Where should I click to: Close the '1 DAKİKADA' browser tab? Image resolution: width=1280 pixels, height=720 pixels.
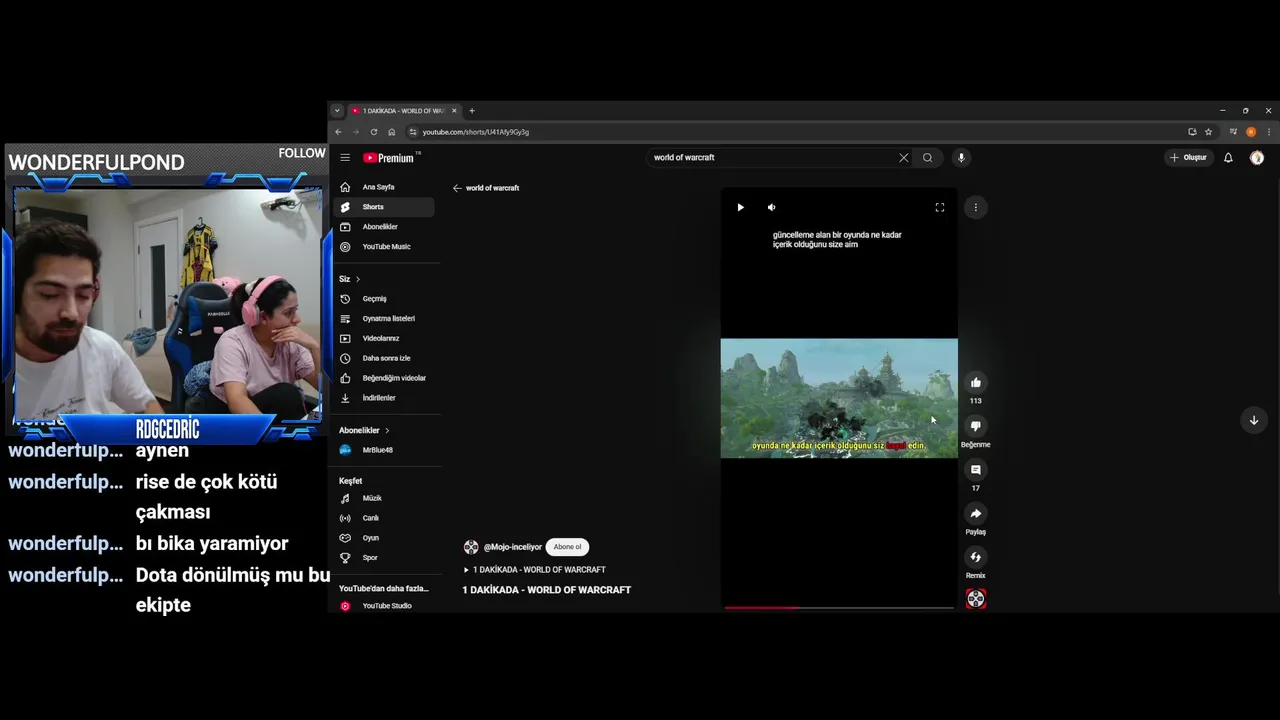tap(454, 111)
